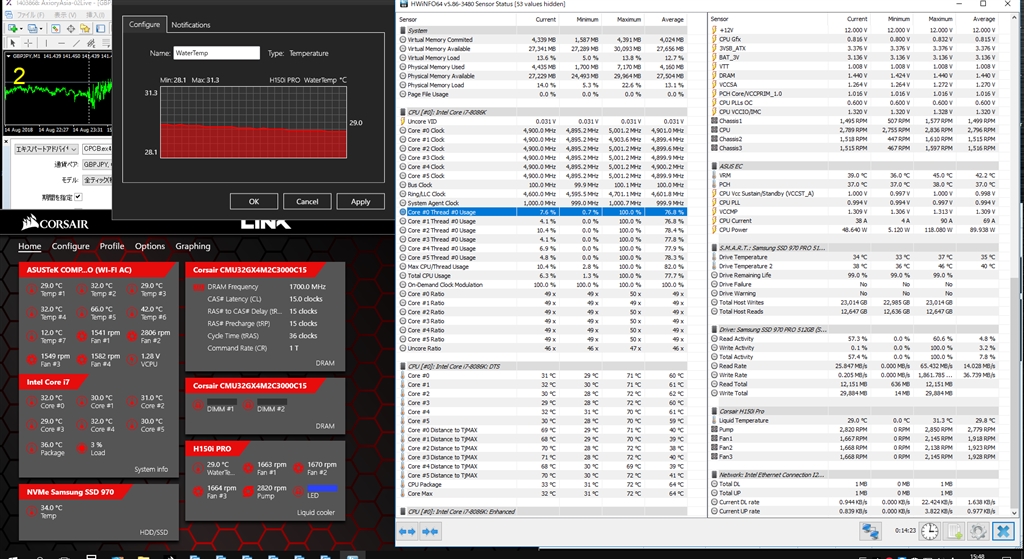The width and height of the screenshot is (1024, 559).
Task: Collapse the Corsair H150i Pro sensor section header
Action: coord(853,411)
